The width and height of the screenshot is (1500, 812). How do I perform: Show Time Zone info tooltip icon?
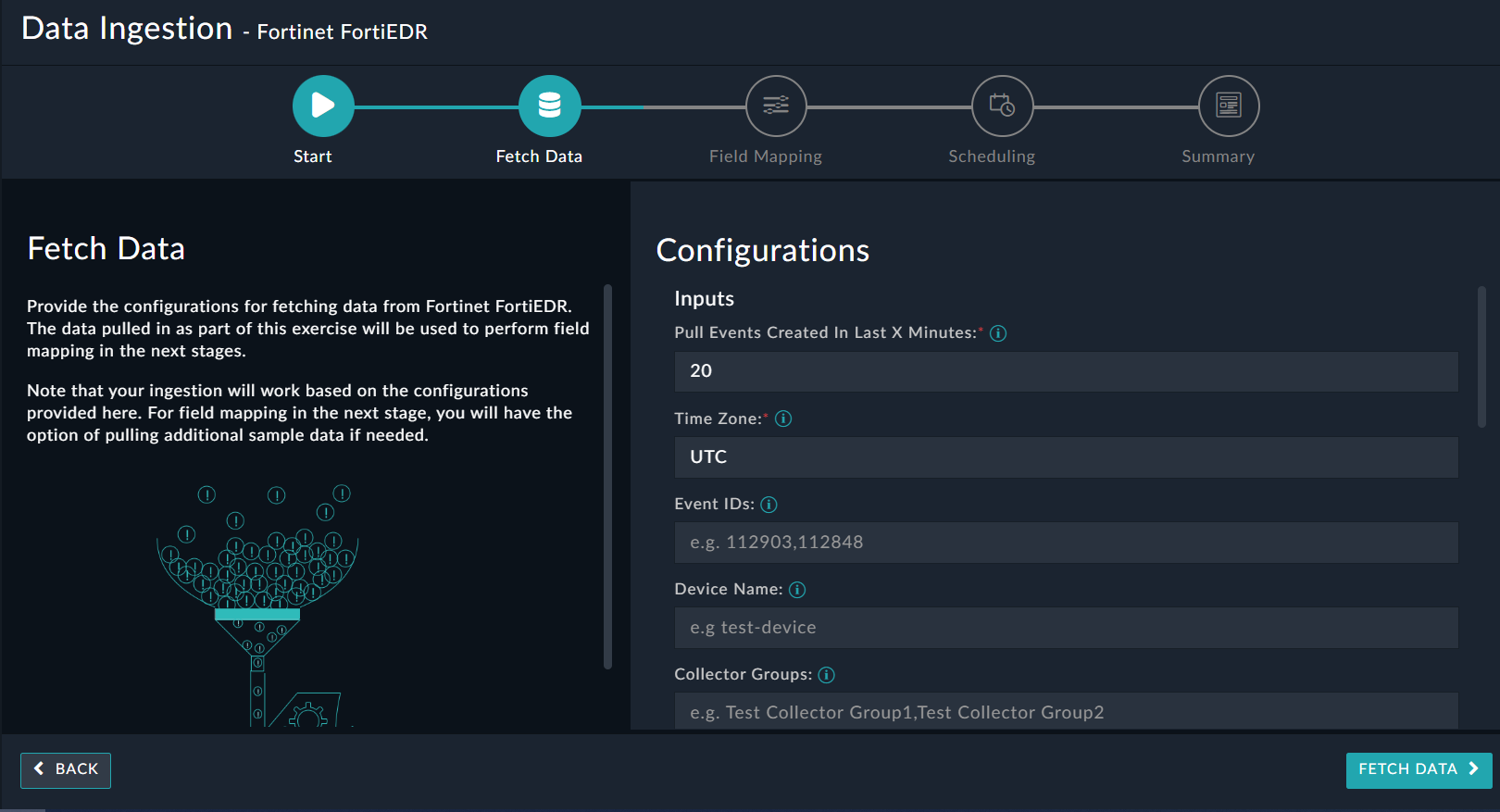(x=783, y=418)
